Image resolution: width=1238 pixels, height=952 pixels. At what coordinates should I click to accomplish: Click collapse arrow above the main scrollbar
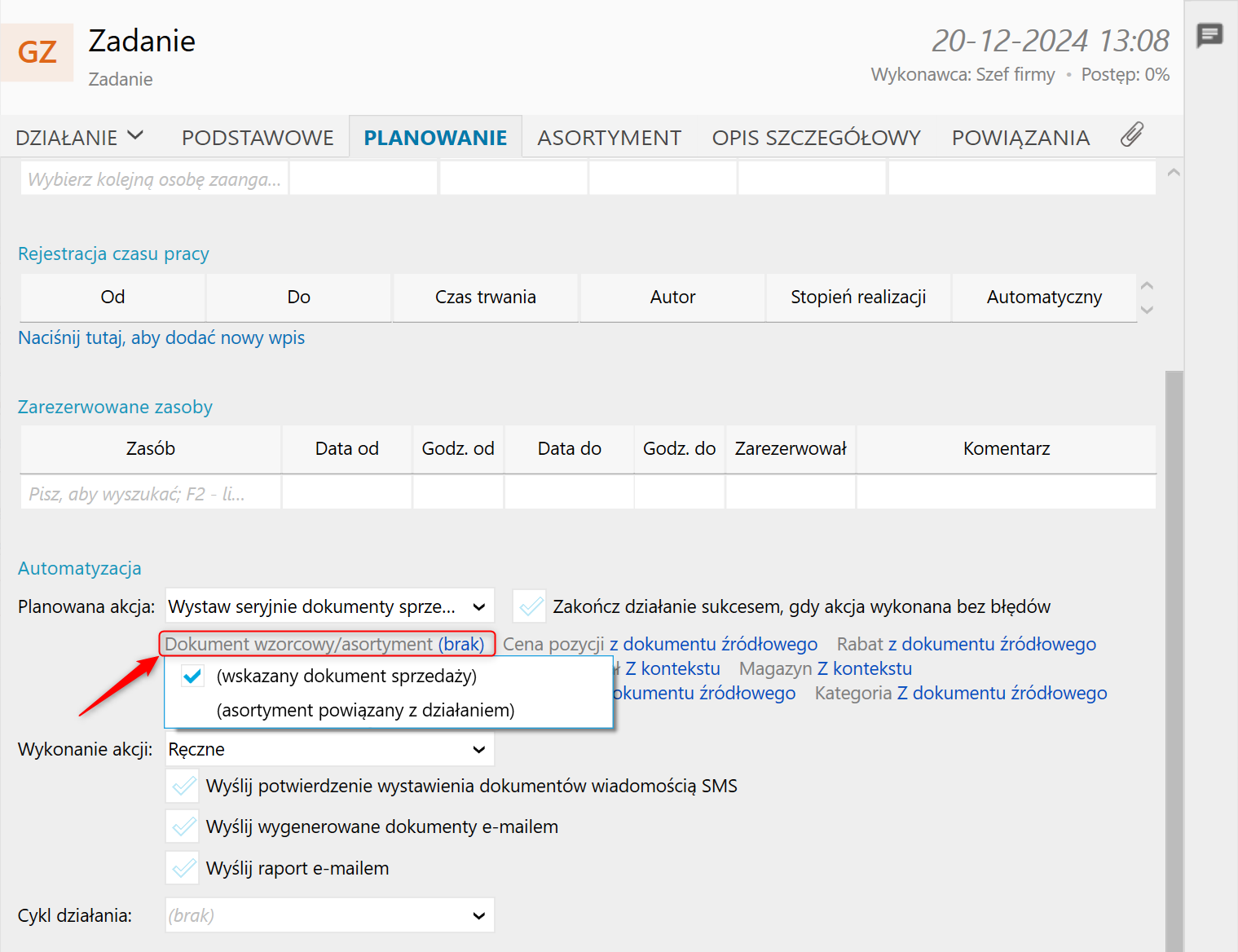(x=1174, y=173)
